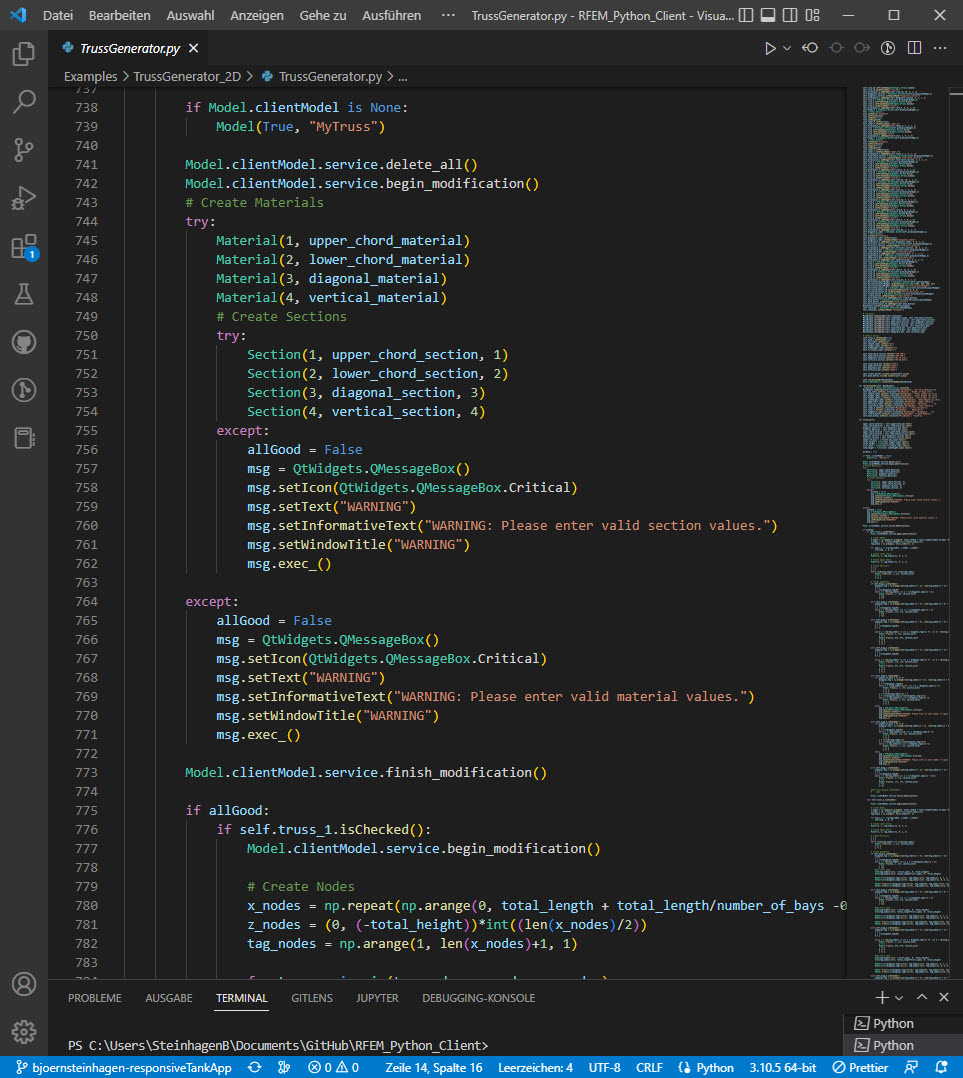Open Source Control view

(24, 150)
